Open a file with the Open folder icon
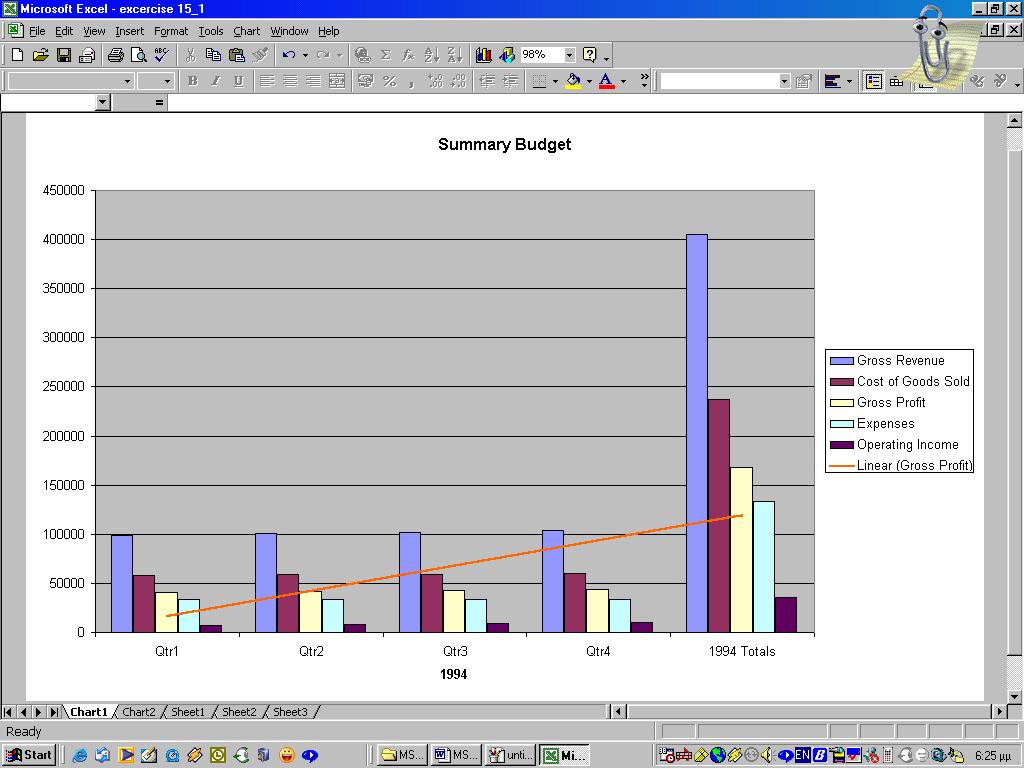Viewport: 1024px width, 768px height. tap(40, 55)
